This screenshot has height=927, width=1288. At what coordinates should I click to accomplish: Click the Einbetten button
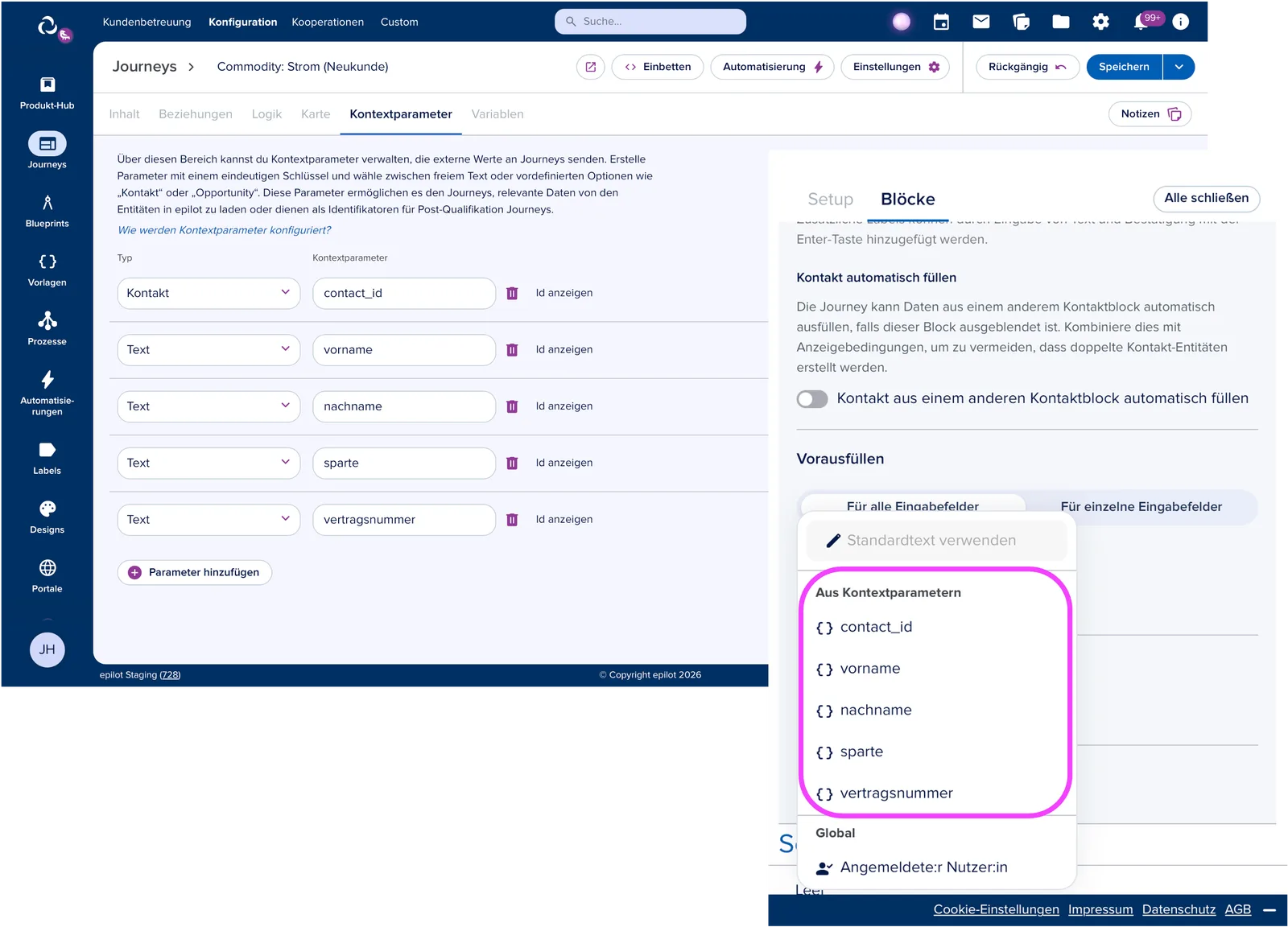point(657,67)
